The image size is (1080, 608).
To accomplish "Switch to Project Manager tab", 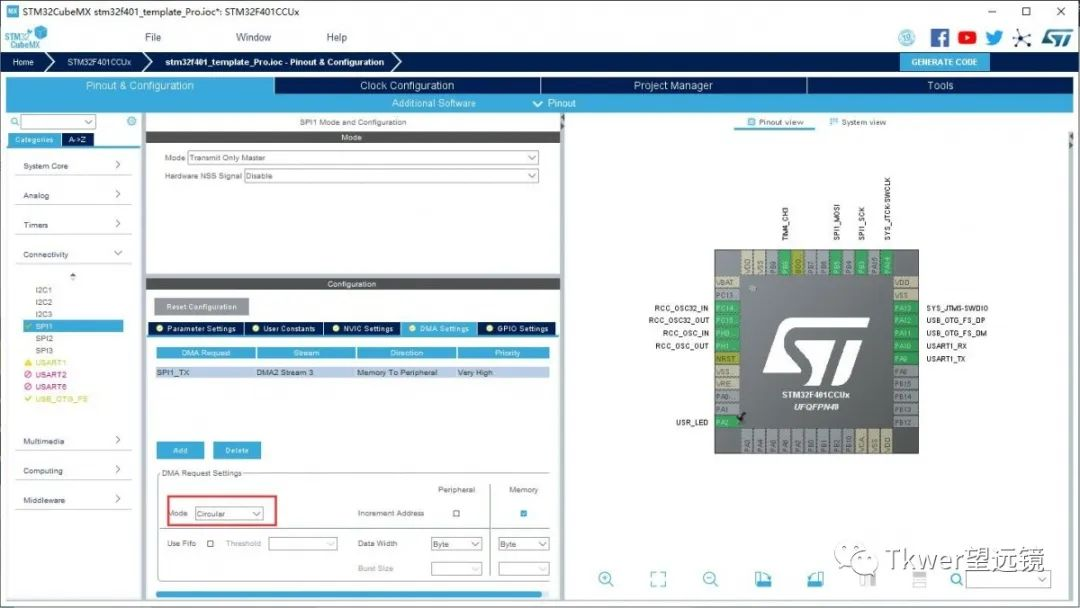I will pyautogui.click(x=673, y=85).
